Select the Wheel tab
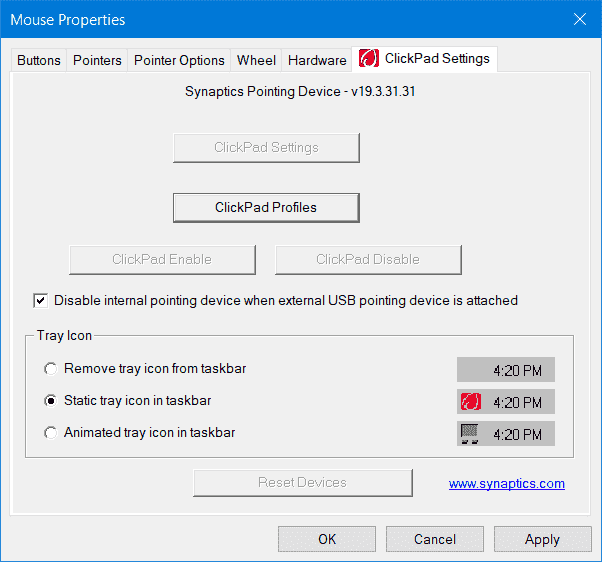The image size is (602, 562). coord(256,60)
